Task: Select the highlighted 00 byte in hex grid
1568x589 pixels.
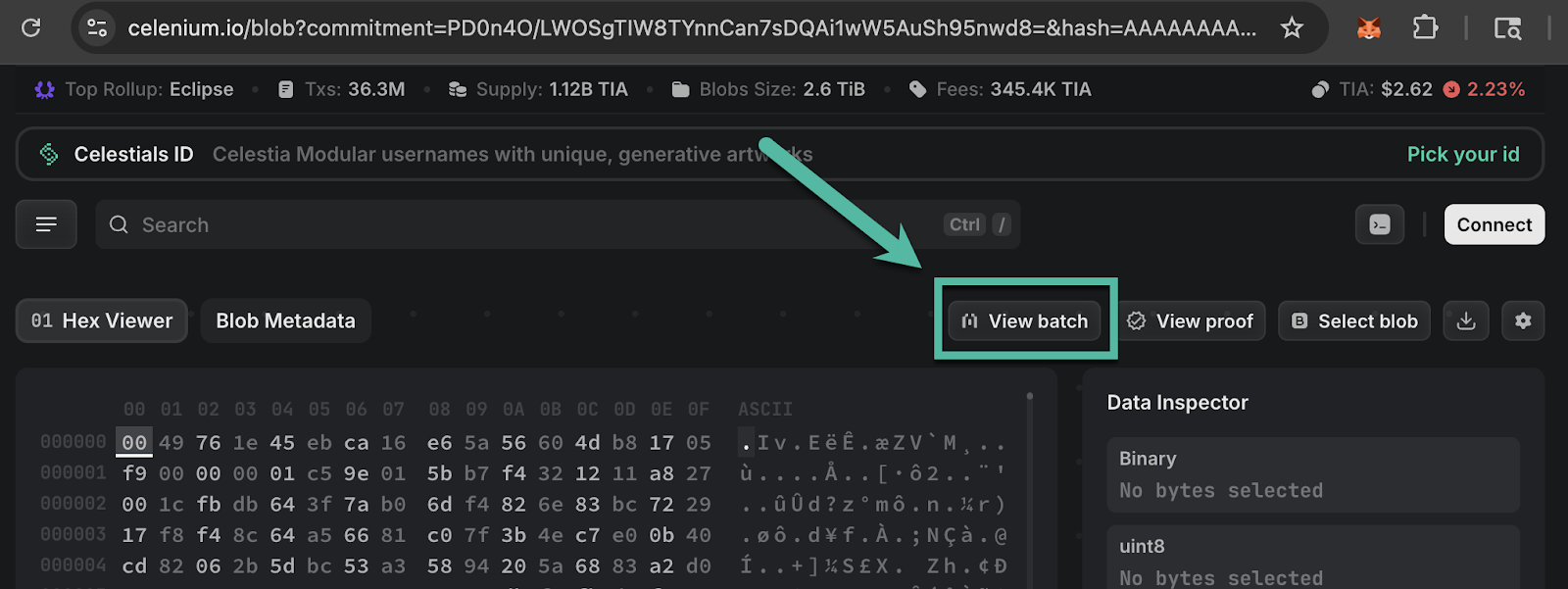Action: tap(134, 442)
